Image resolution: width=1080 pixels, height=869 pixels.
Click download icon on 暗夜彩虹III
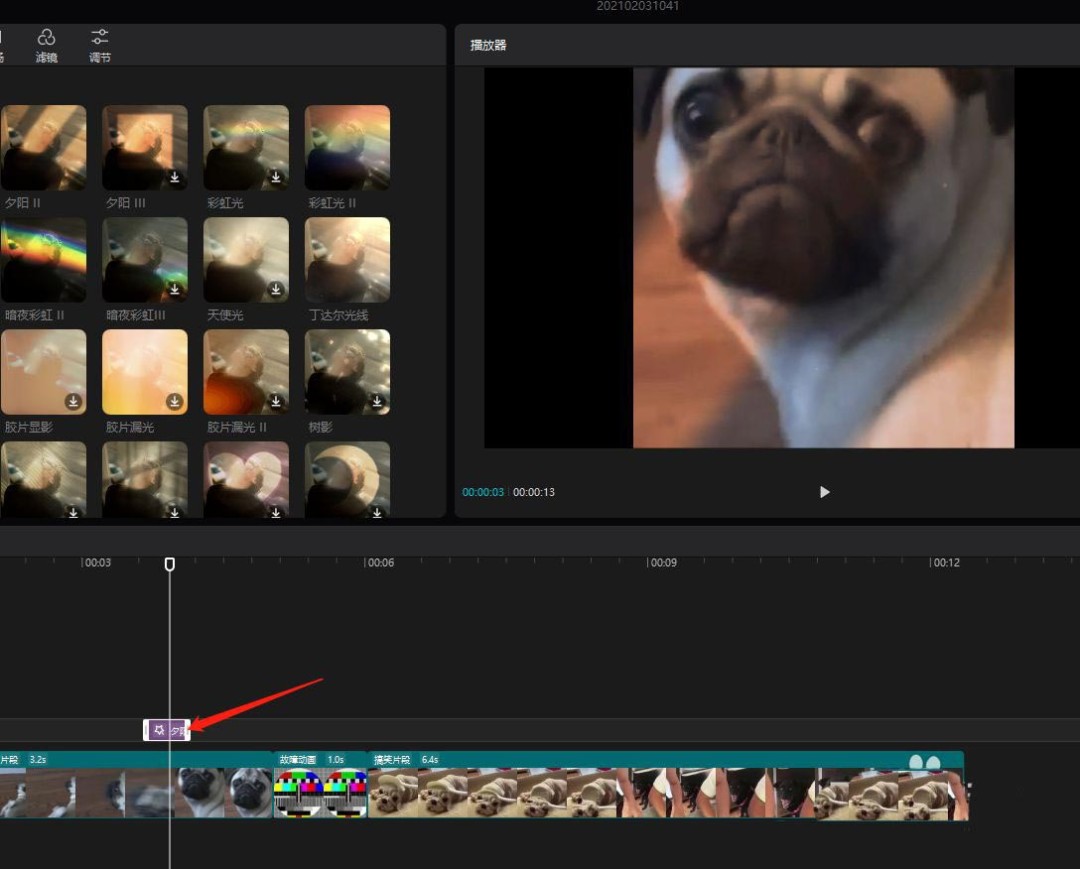[x=174, y=289]
